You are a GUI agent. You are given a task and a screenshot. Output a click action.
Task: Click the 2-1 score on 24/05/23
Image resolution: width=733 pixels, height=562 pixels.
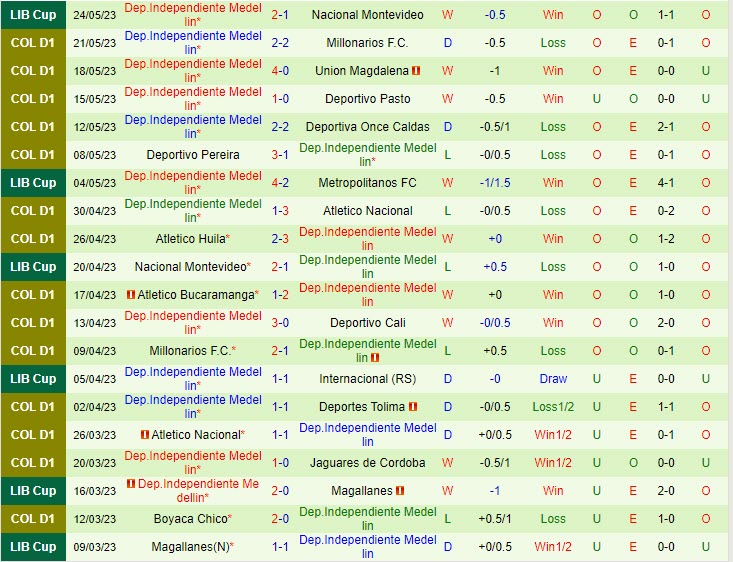pyautogui.click(x=280, y=14)
